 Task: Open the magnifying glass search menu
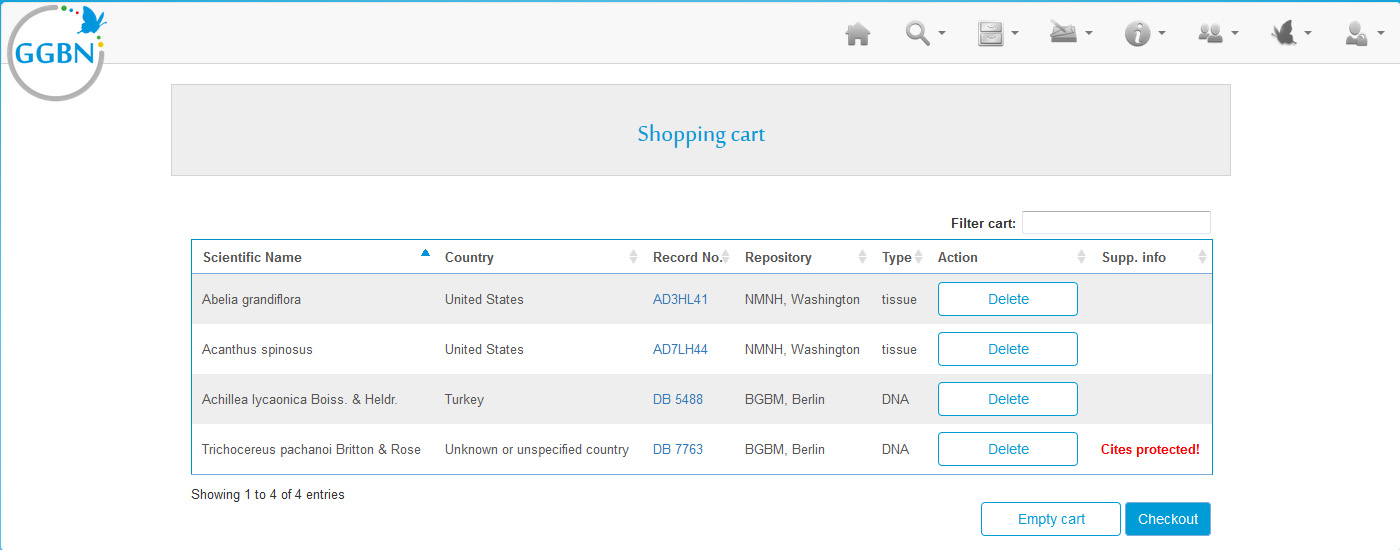924,34
